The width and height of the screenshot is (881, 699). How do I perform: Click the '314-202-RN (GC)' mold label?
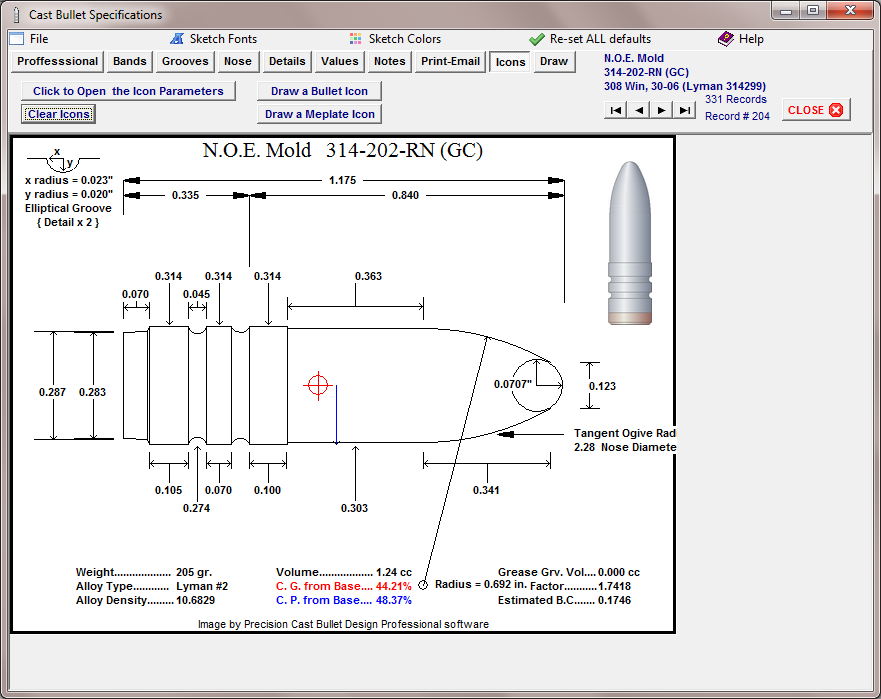coord(646,72)
